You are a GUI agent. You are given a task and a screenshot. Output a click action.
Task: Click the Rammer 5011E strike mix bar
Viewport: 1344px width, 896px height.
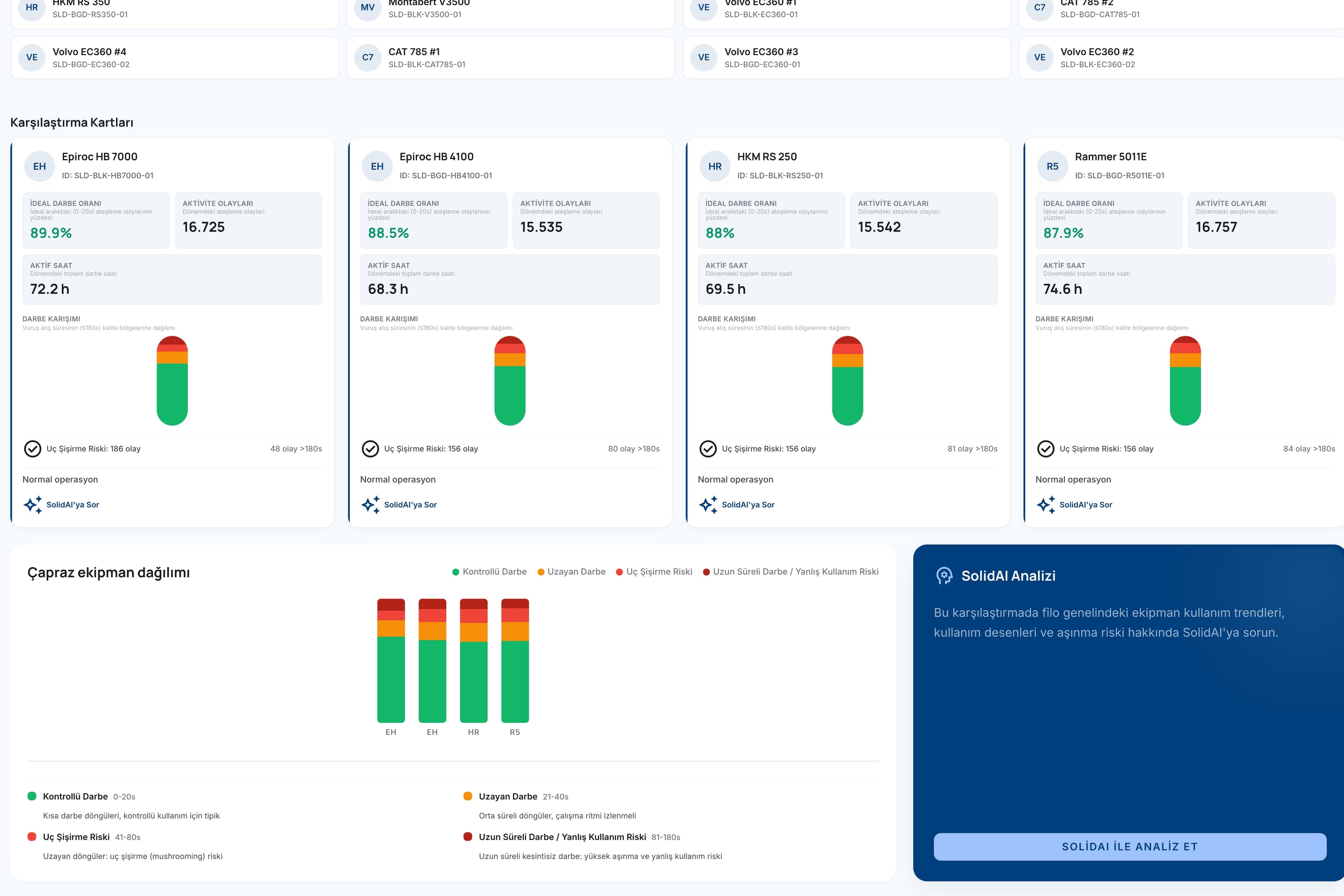coord(1185,381)
